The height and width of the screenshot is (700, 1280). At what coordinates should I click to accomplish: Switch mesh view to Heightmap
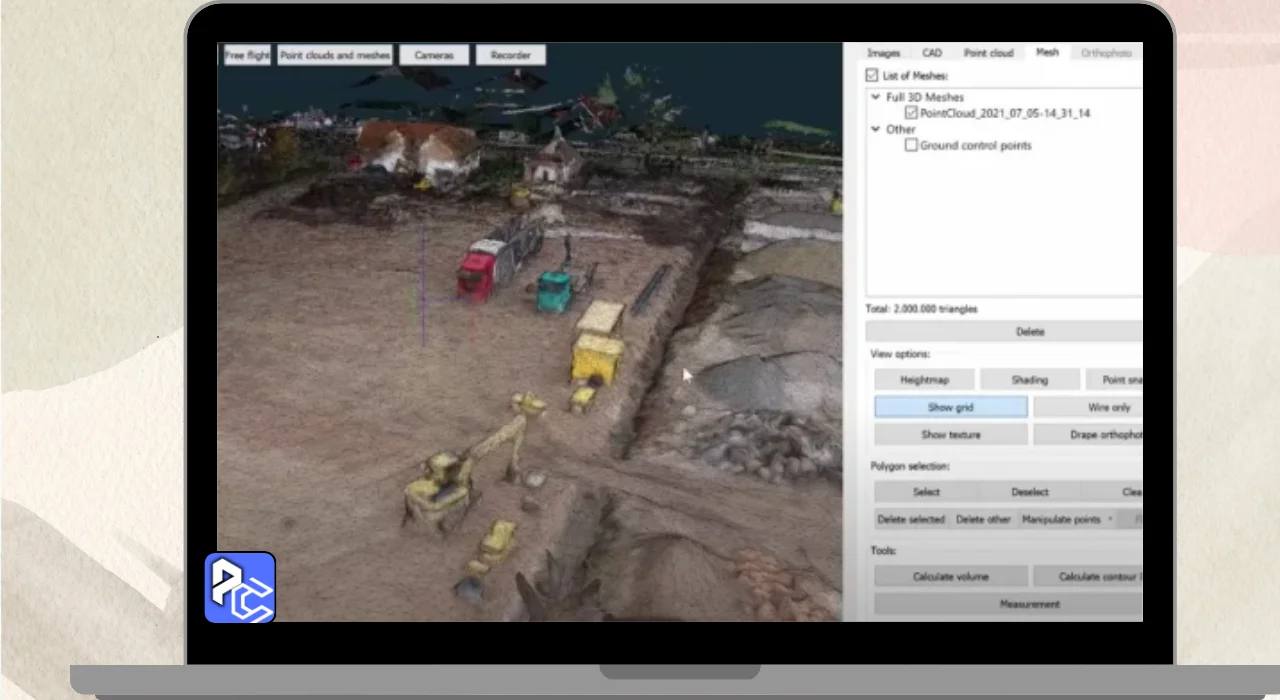point(924,380)
